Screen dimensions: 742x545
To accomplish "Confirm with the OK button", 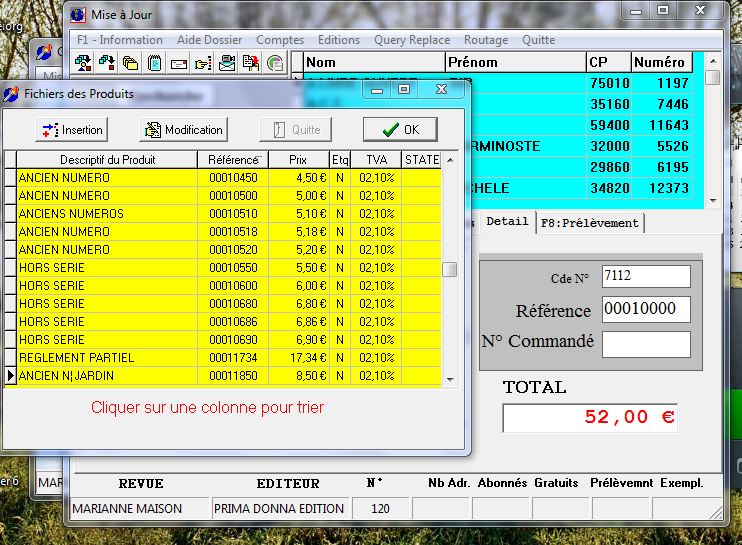I will click(x=399, y=129).
